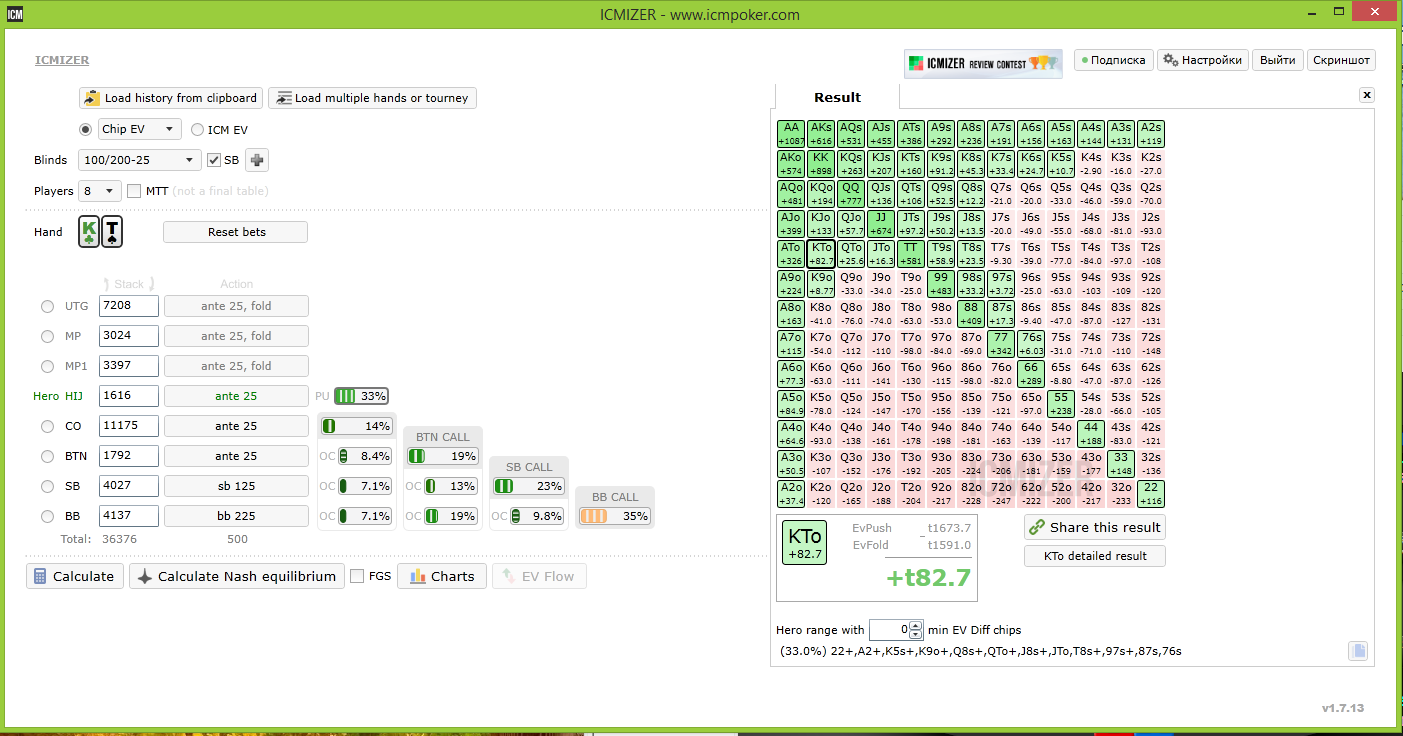The image size is (1403, 736).
Task: Select the 55 cell in the hand matrix
Action: tap(1062, 404)
